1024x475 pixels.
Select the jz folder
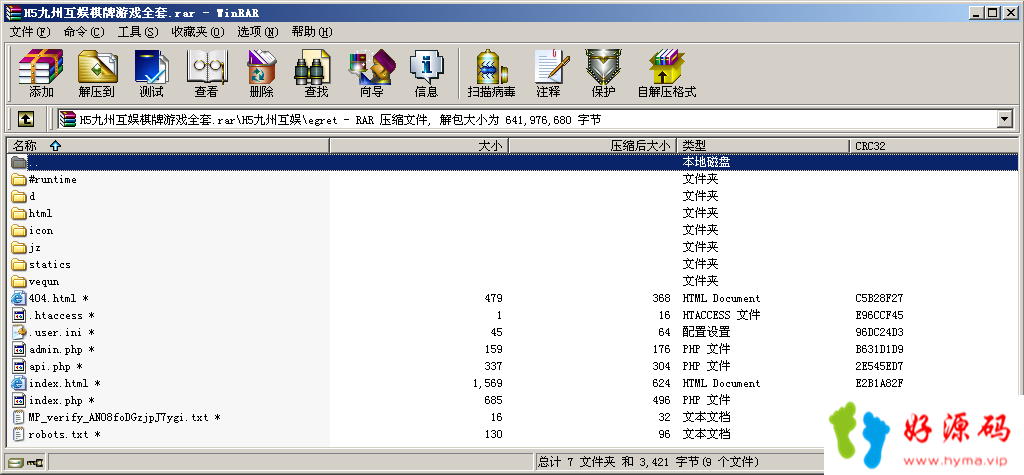coord(35,247)
